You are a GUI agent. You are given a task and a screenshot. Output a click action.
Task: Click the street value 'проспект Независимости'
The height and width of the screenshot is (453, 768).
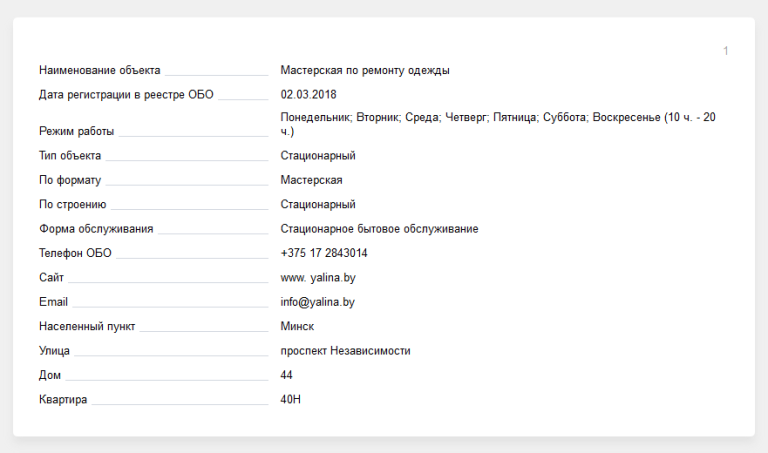coord(346,351)
